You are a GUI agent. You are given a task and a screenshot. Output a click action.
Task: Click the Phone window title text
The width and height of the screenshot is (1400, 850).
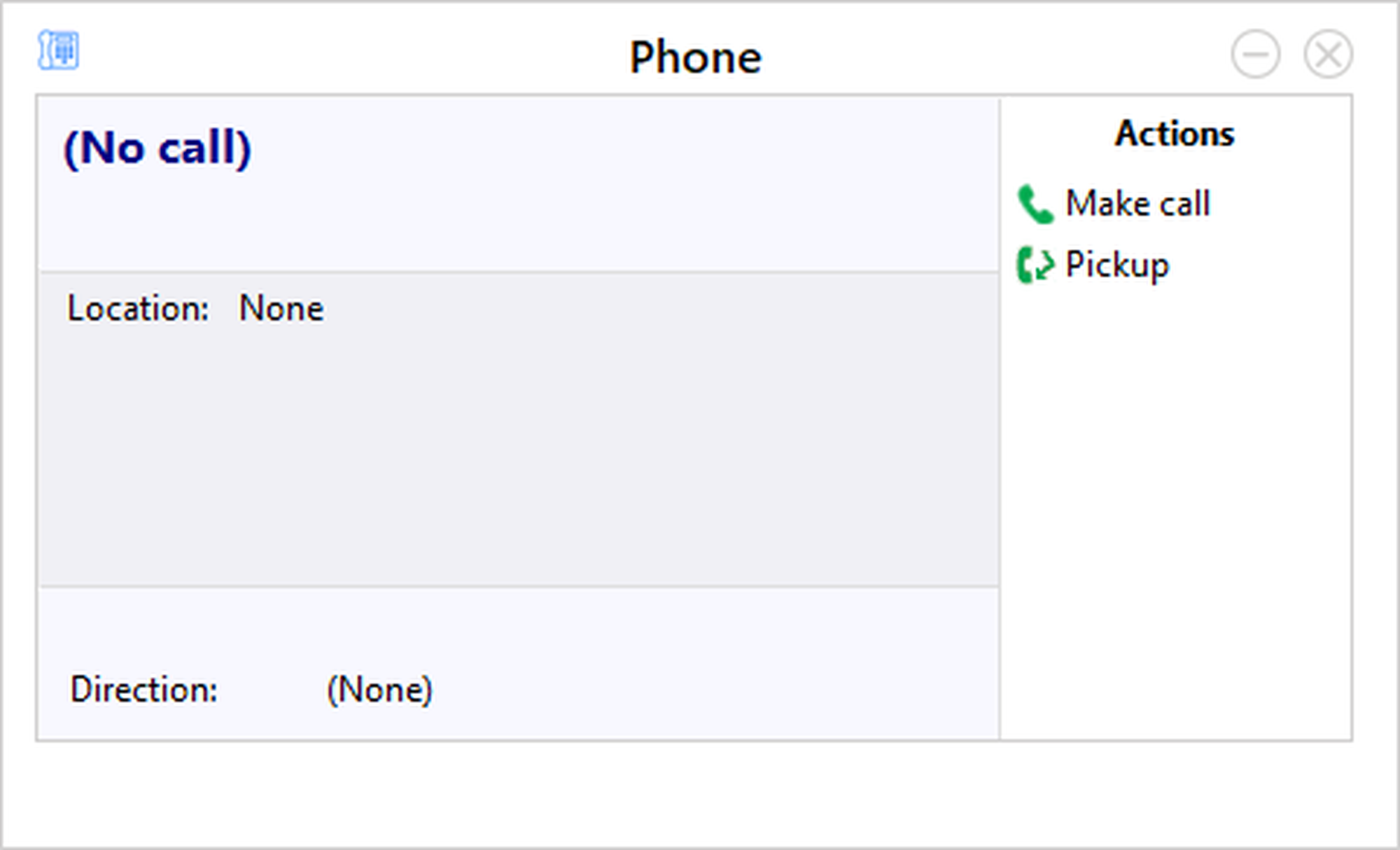[x=695, y=57]
